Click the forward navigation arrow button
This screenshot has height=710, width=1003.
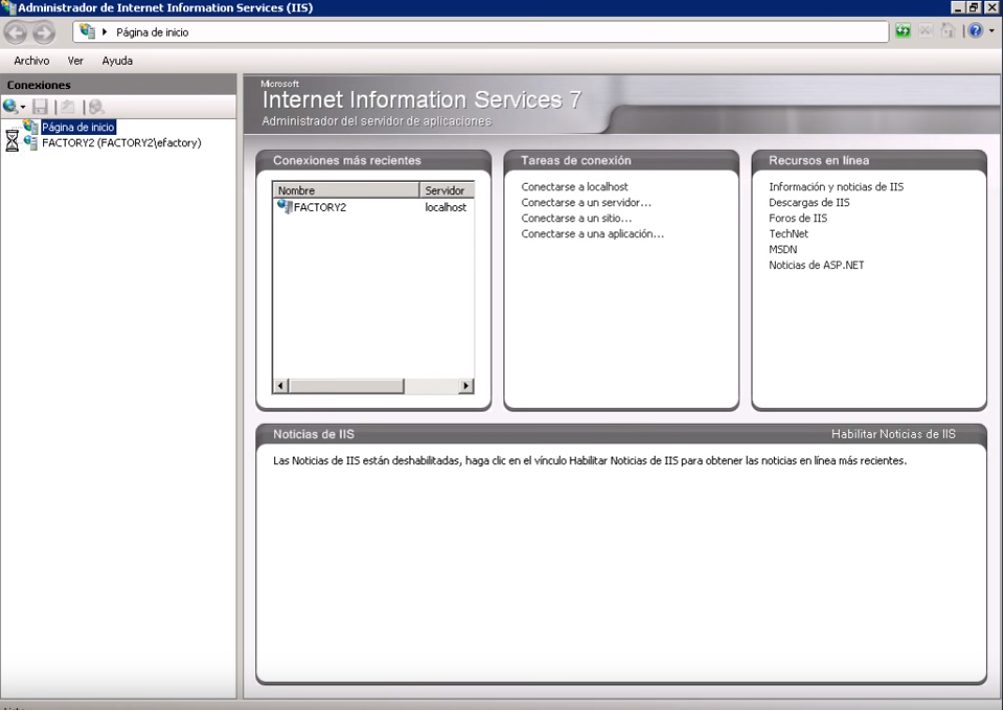point(44,32)
